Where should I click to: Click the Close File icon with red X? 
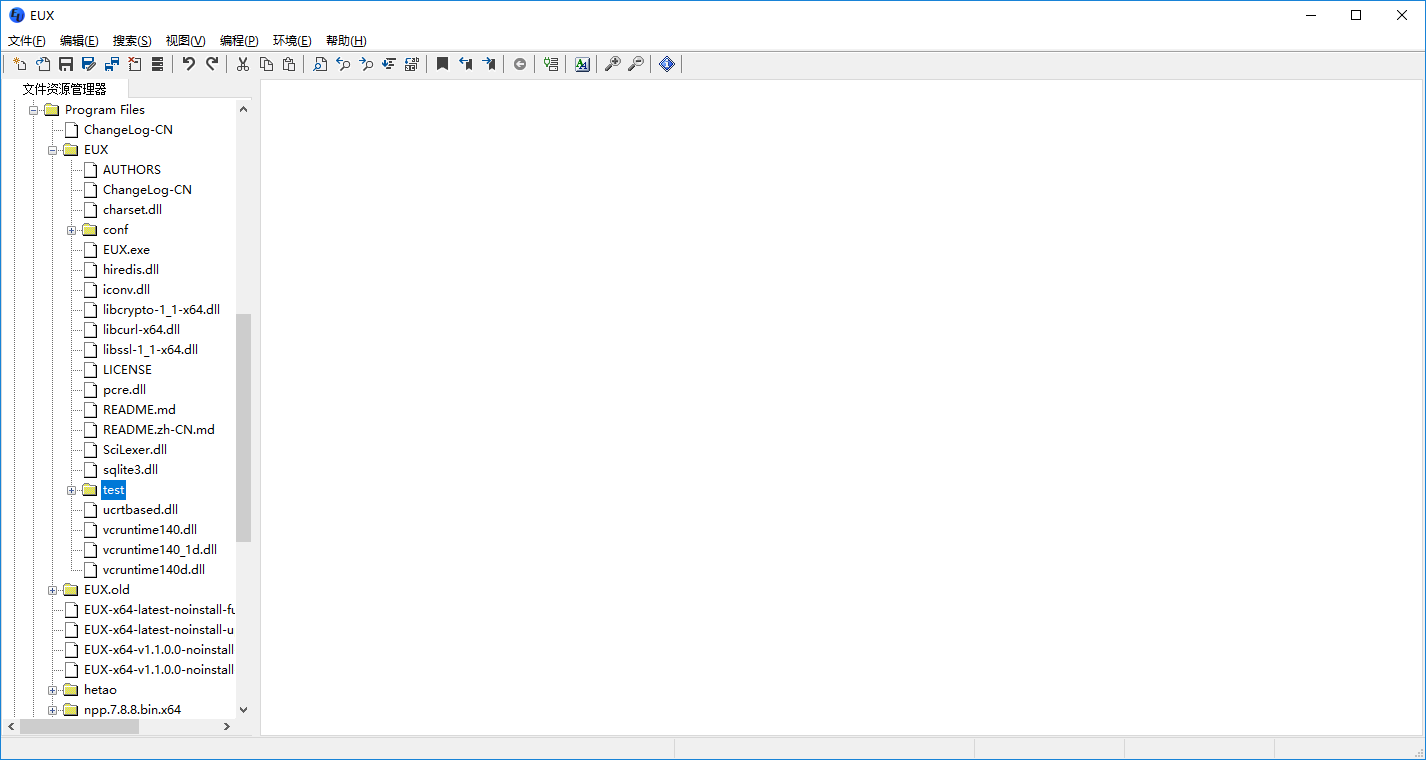click(135, 64)
